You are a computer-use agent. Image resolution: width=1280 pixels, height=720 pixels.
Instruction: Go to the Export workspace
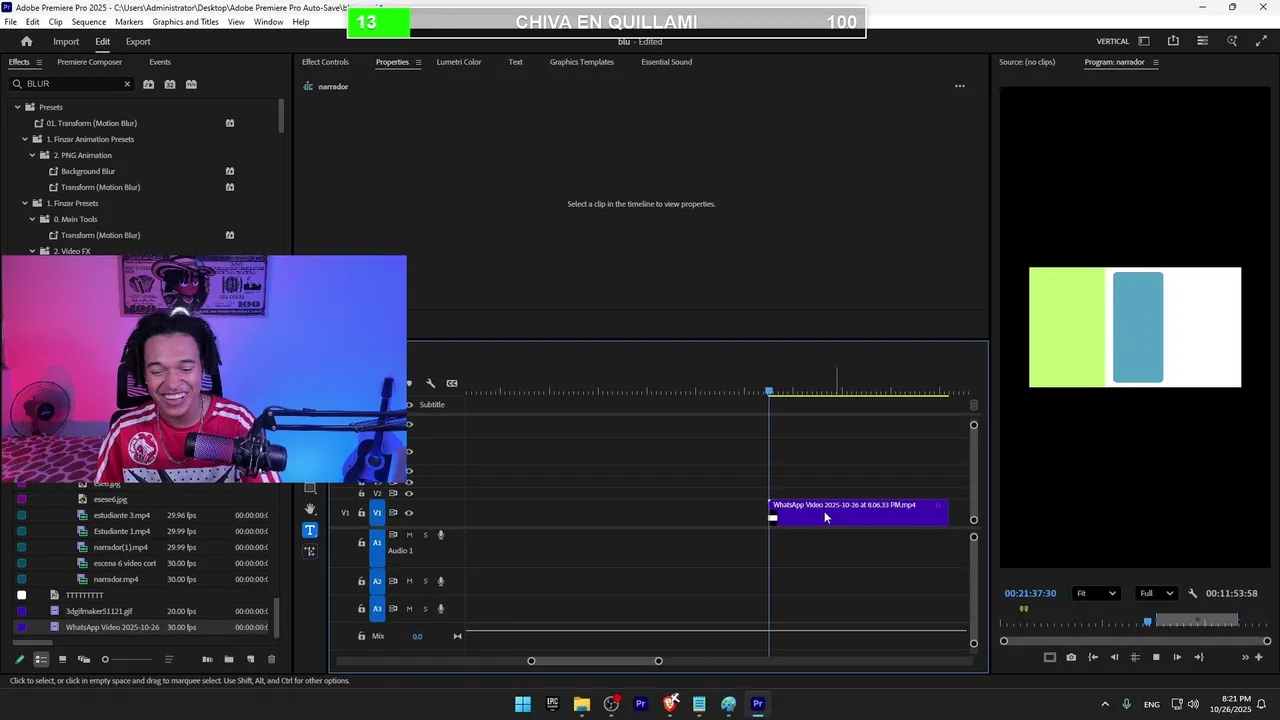(x=138, y=42)
